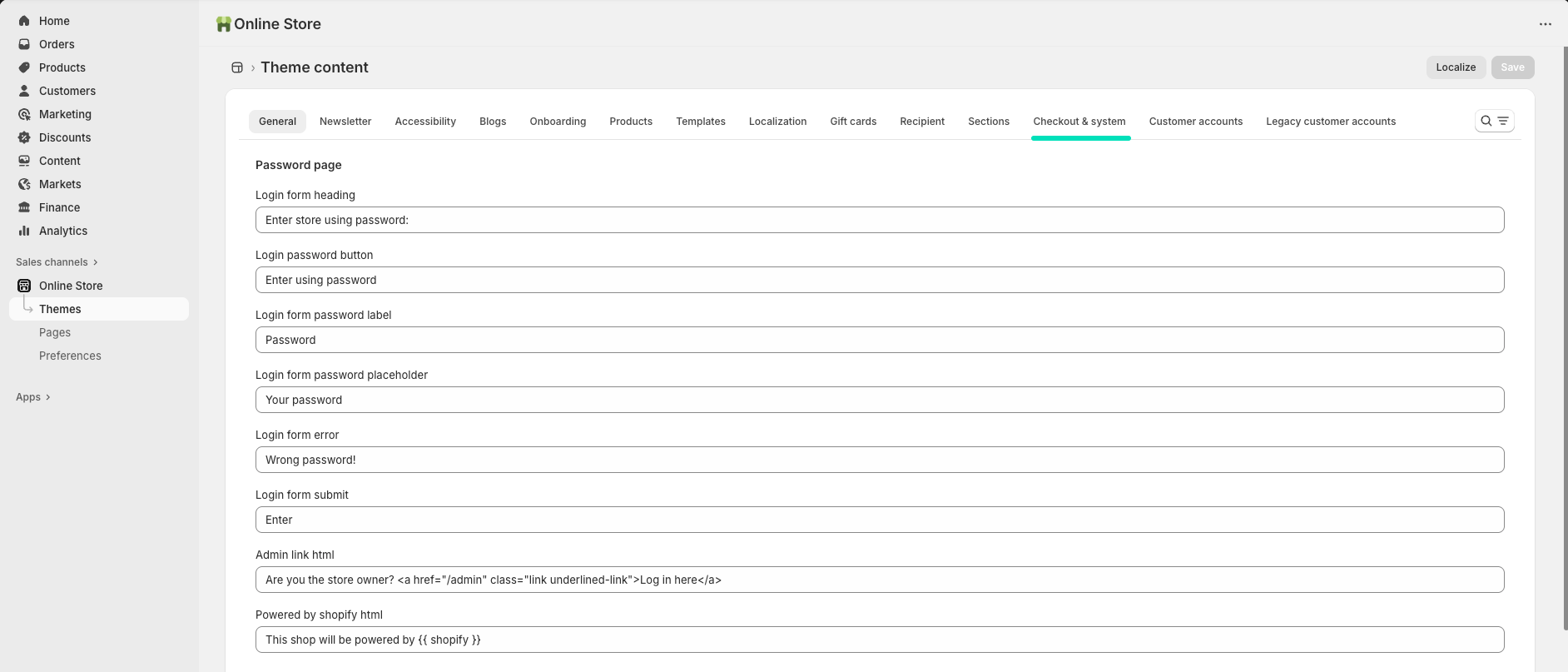Click the green Online Store header logo

[x=223, y=24]
